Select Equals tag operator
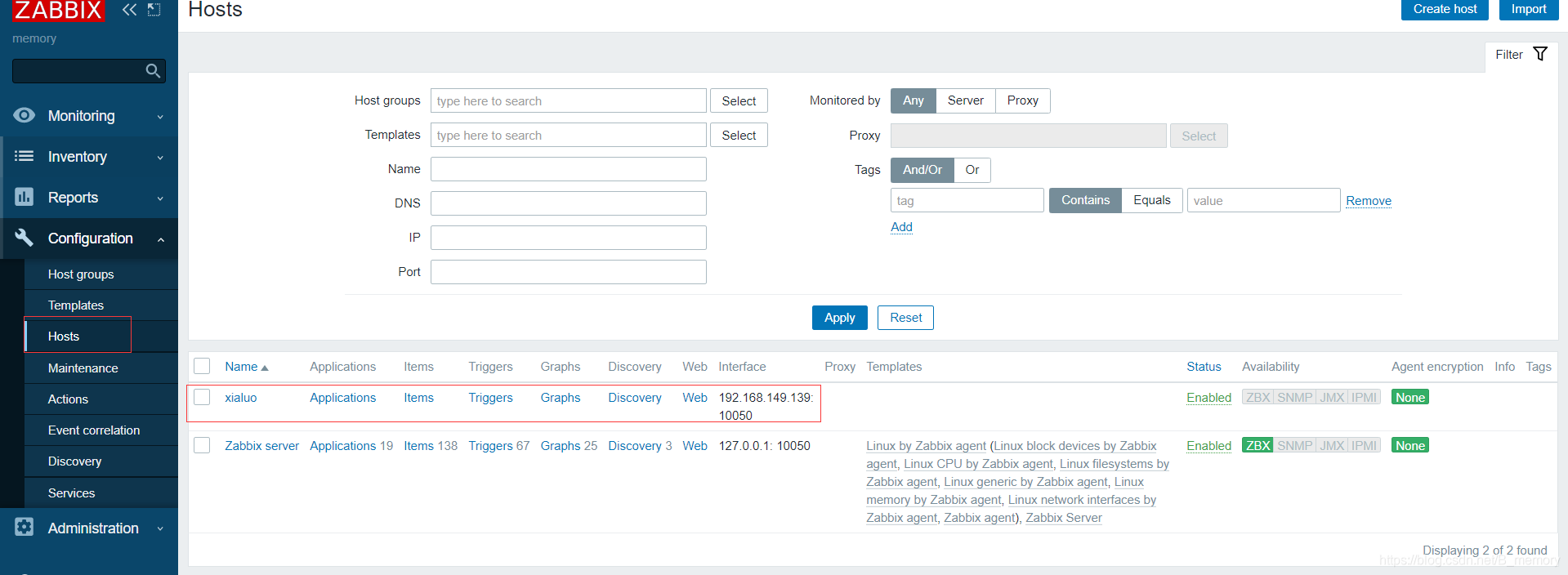The width and height of the screenshot is (1568, 575). (x=1152, y=200)
